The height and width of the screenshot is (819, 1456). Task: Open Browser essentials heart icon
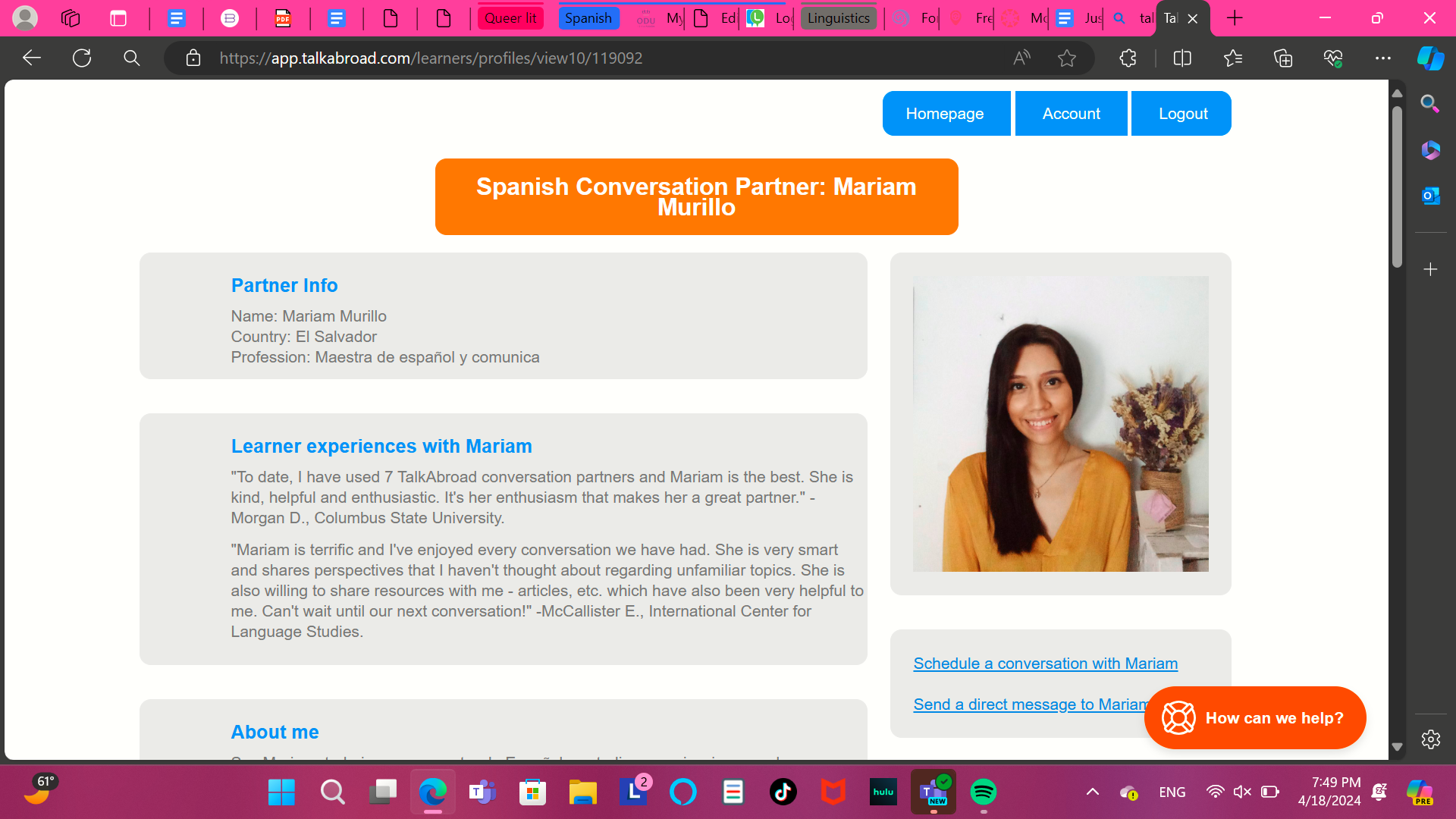pyautogui.click(x=1333, y=58)
